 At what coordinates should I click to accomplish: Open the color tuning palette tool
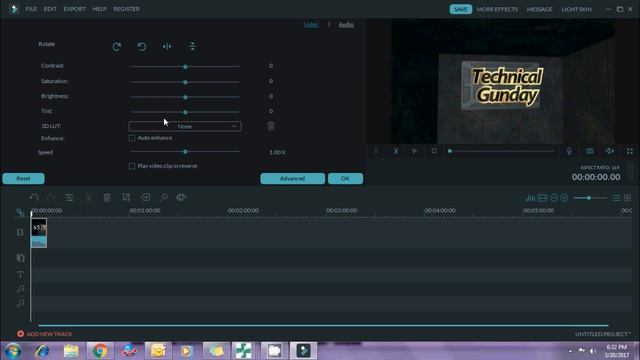coord(181,198)
